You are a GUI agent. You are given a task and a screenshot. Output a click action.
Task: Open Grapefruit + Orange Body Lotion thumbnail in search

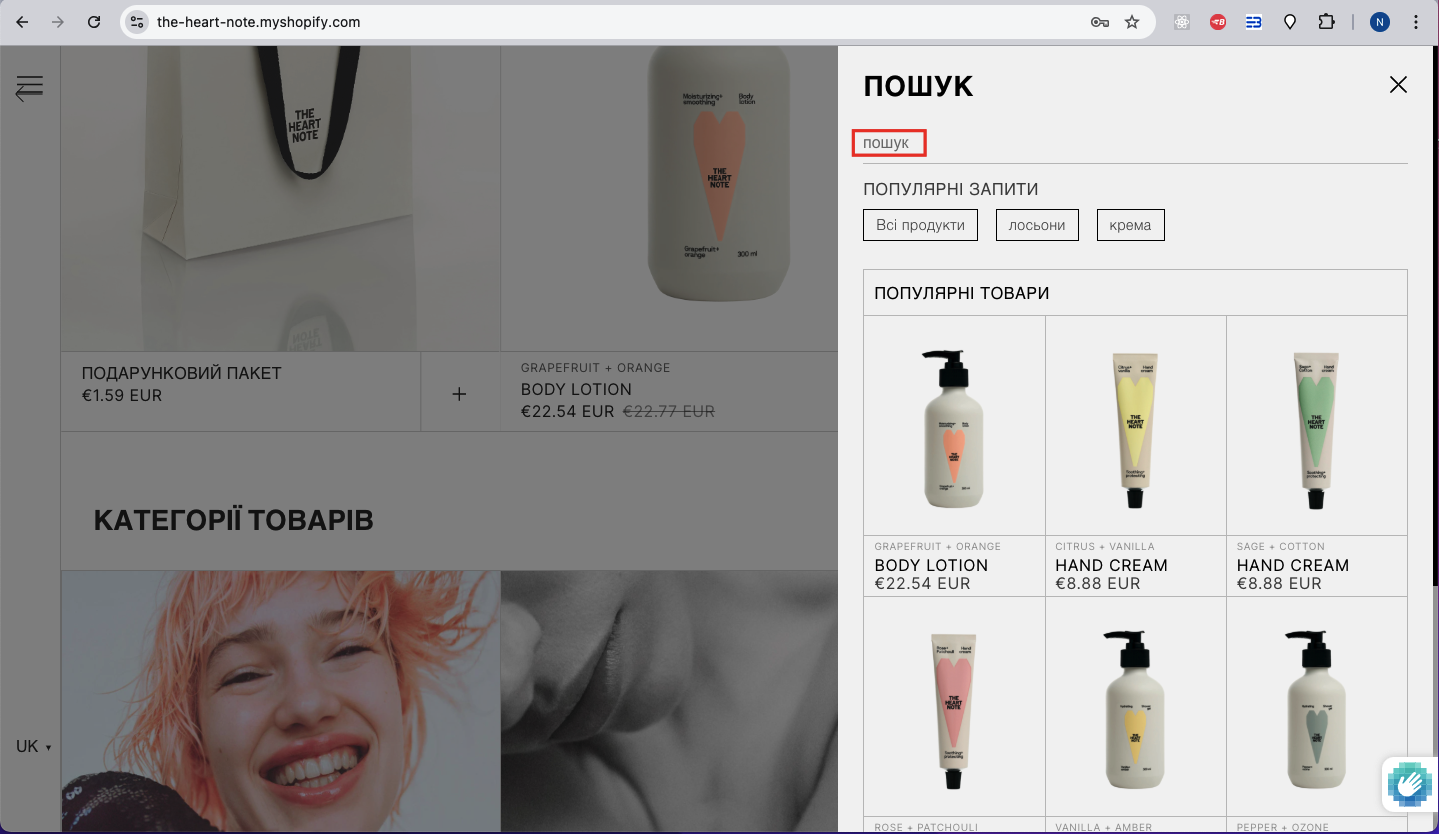954,427
